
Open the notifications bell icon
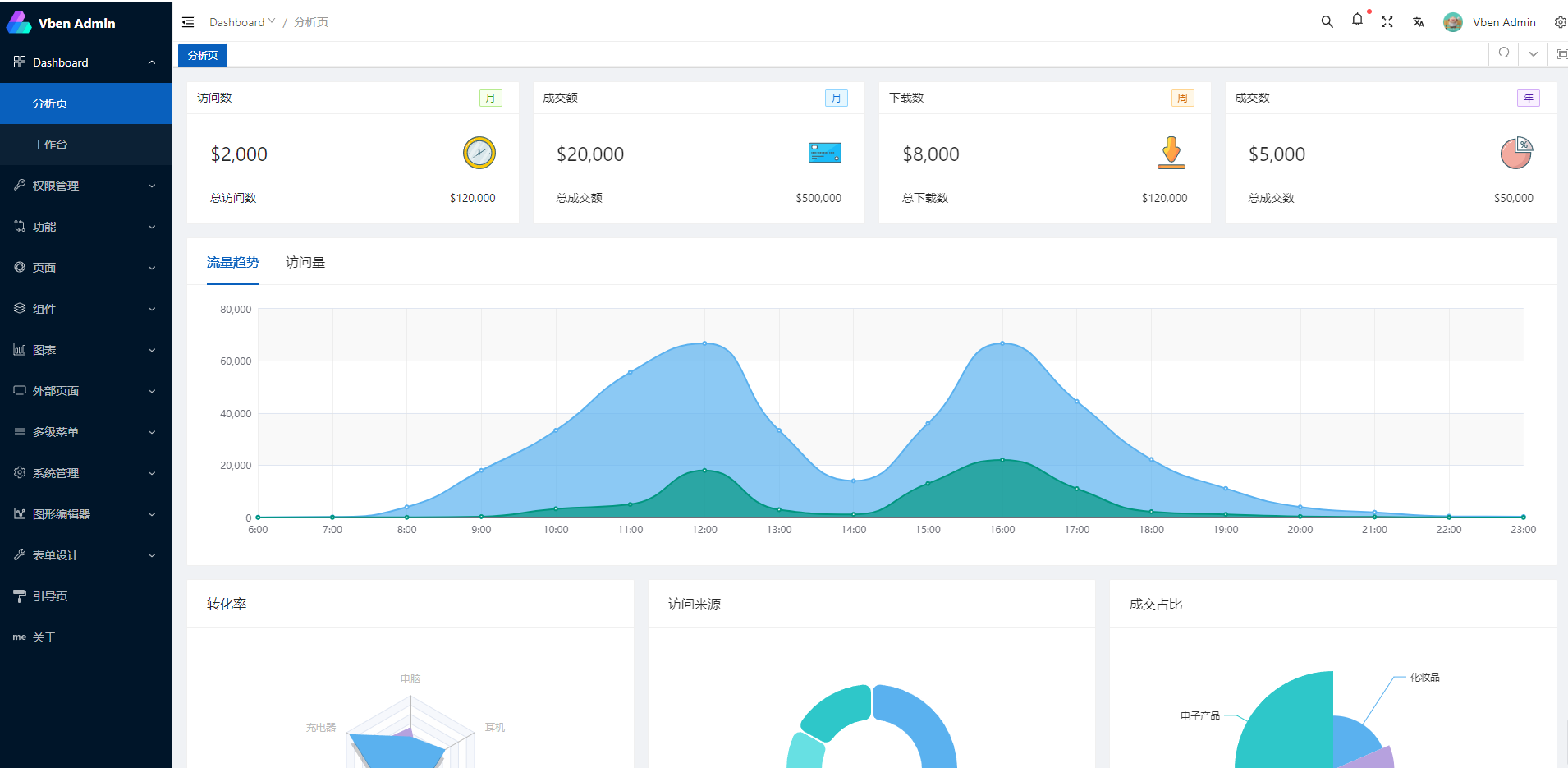1357,20
